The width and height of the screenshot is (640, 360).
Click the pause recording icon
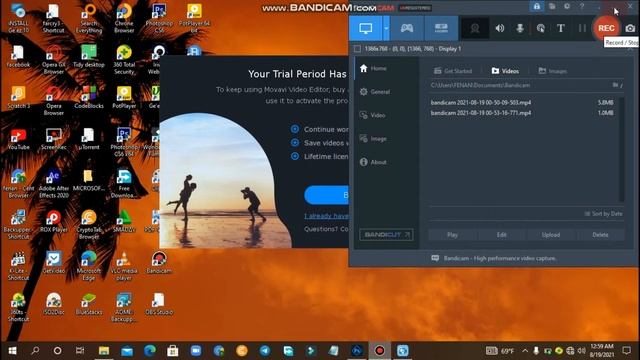pyautogui.click(x=582, y=28)
